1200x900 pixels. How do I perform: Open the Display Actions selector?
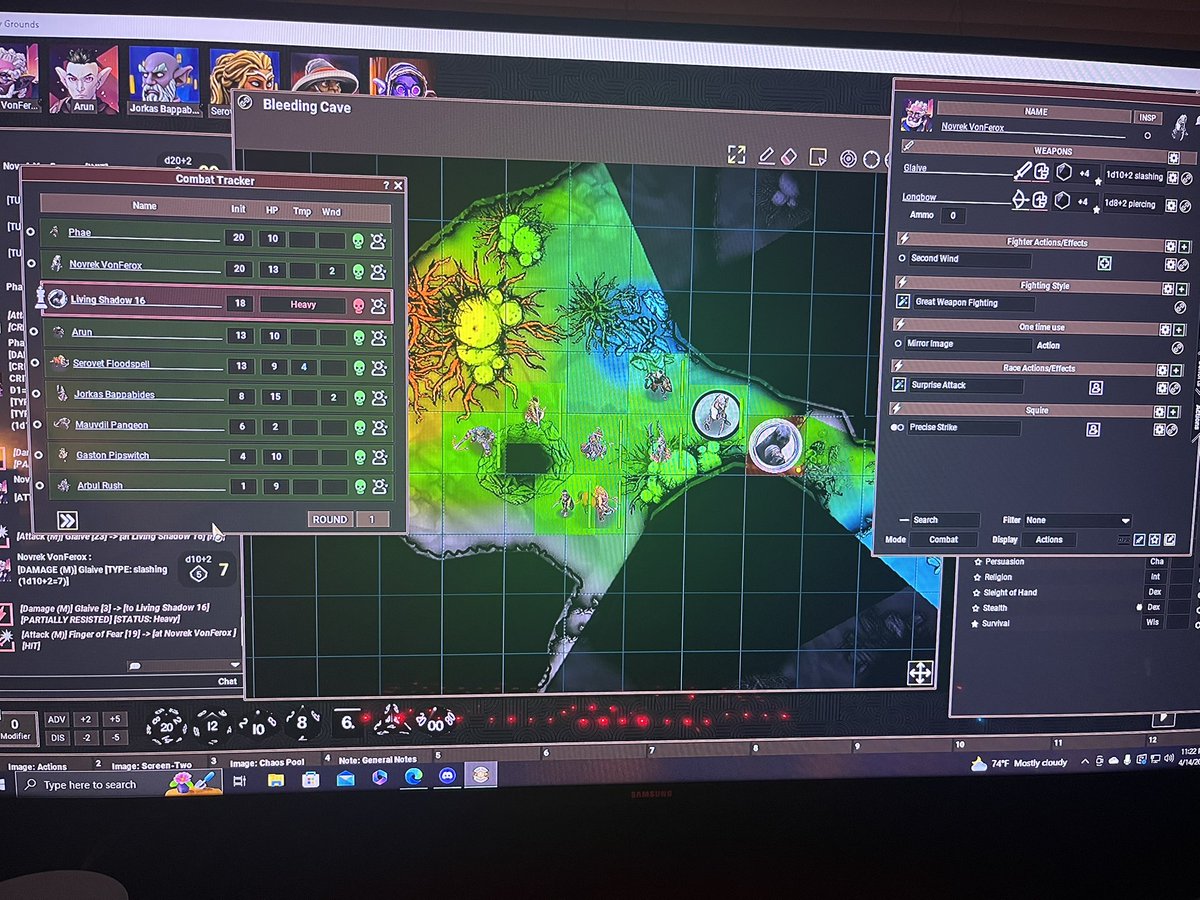coord(1048,539)
